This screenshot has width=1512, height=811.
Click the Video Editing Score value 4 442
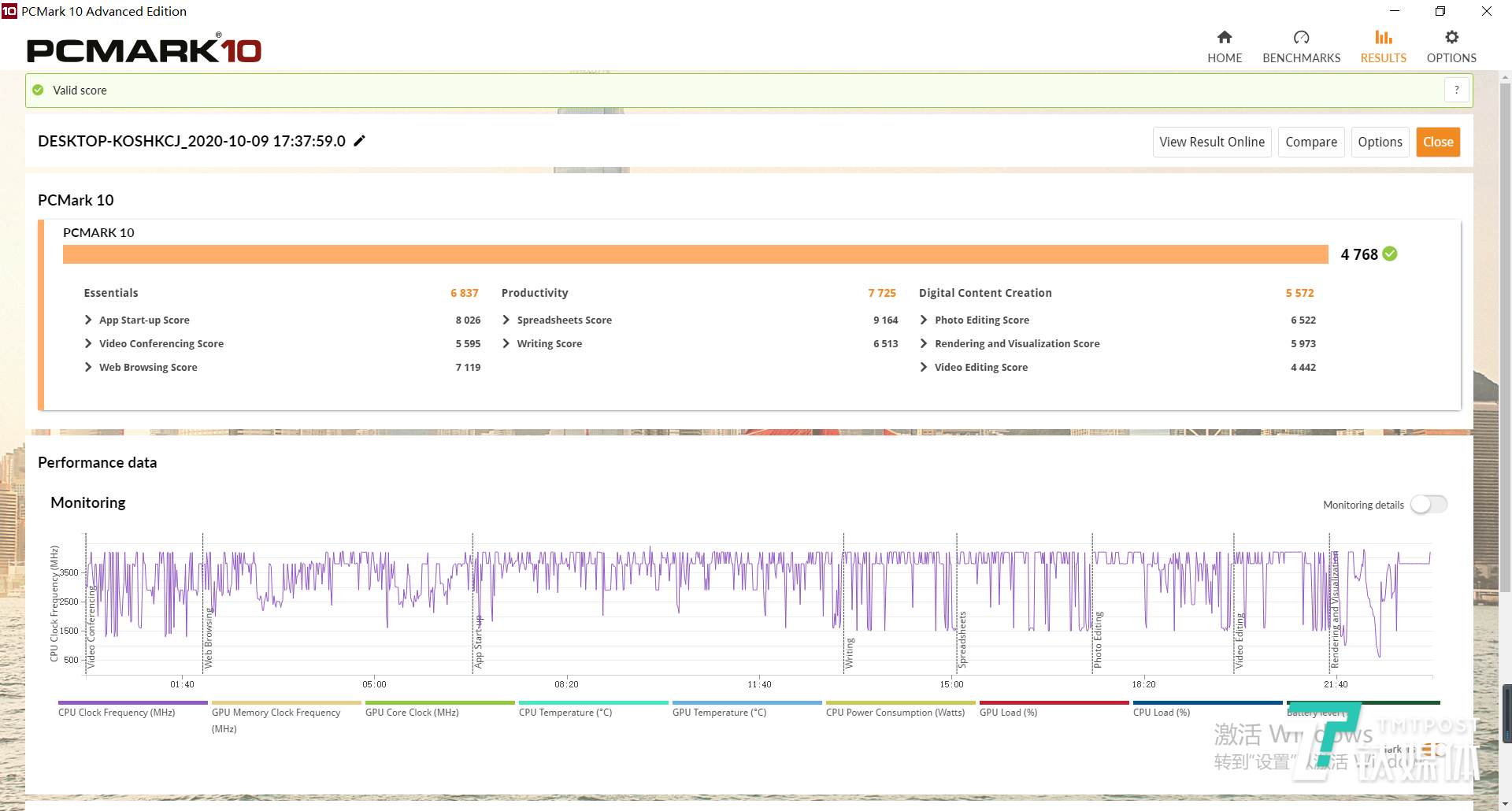pos(1303,367)
